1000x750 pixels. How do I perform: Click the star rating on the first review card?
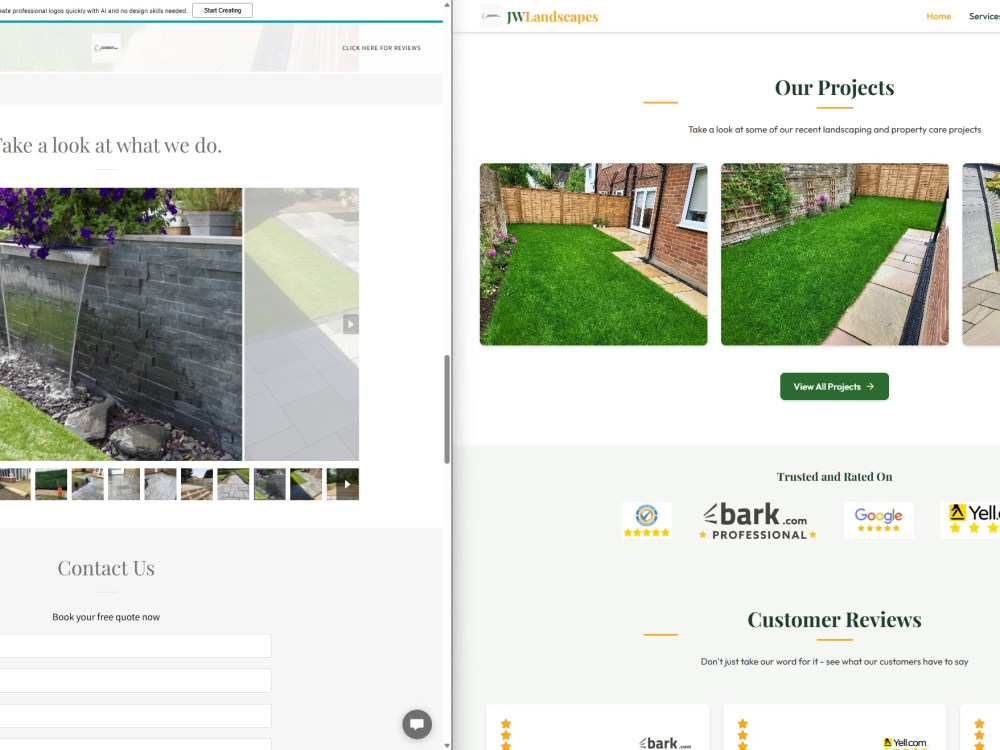pyautogui.click(x=506, y=733)
